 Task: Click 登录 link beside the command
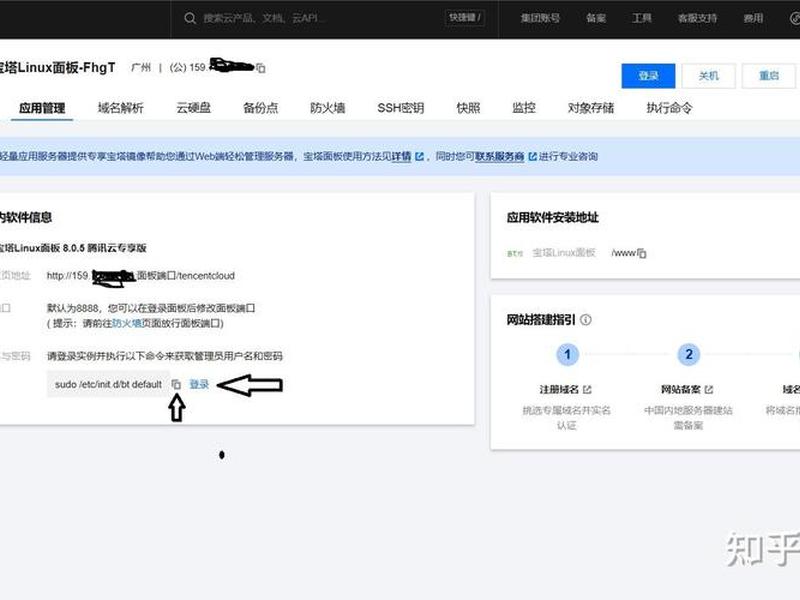pos(199,384)
